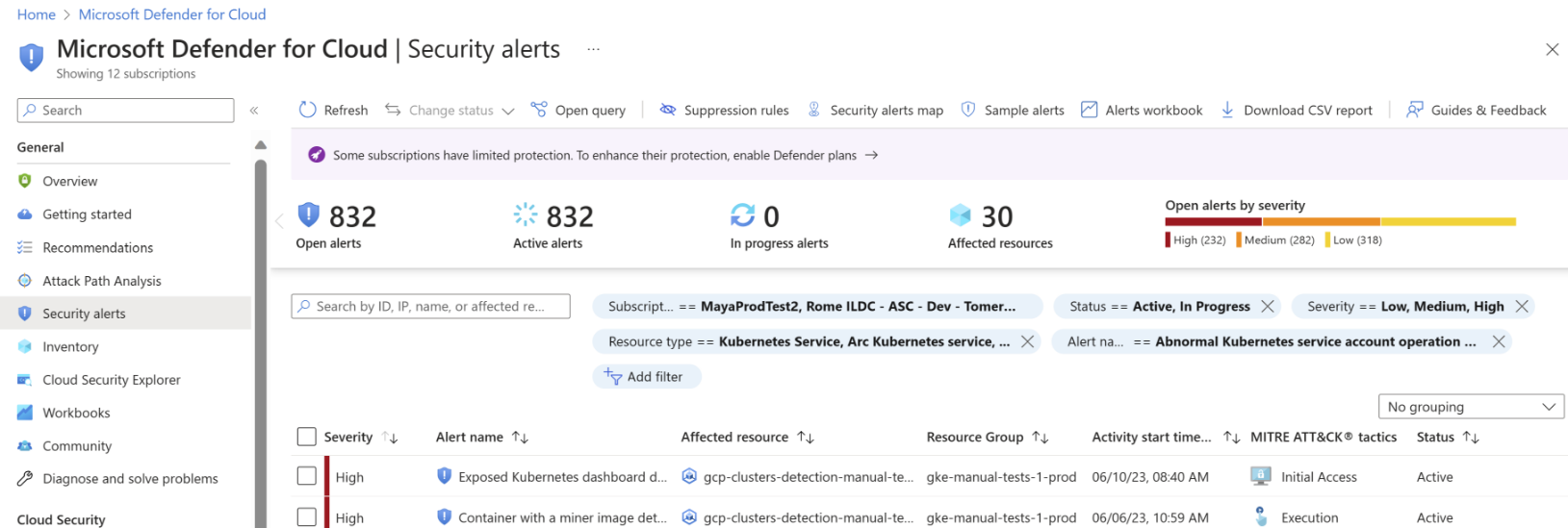This screenshot has width=1568, height=528.
Task: Click the Medium severity orange bar
Action: click(x=1322, y=221)
